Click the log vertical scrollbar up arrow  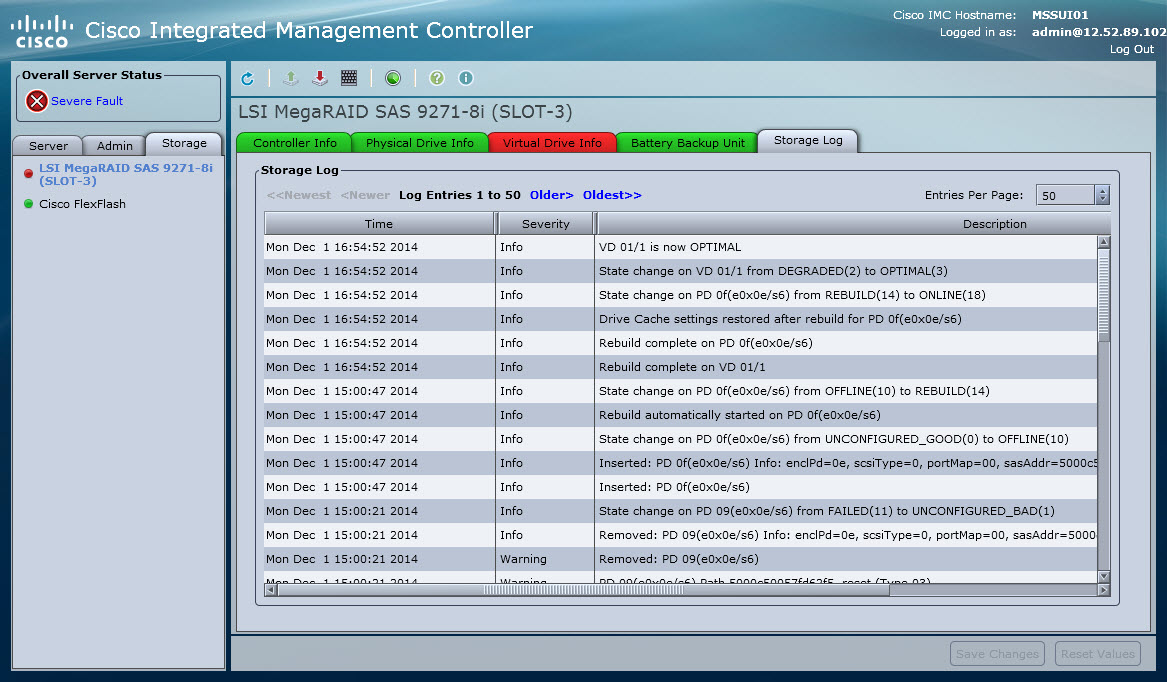point(1104,242)
